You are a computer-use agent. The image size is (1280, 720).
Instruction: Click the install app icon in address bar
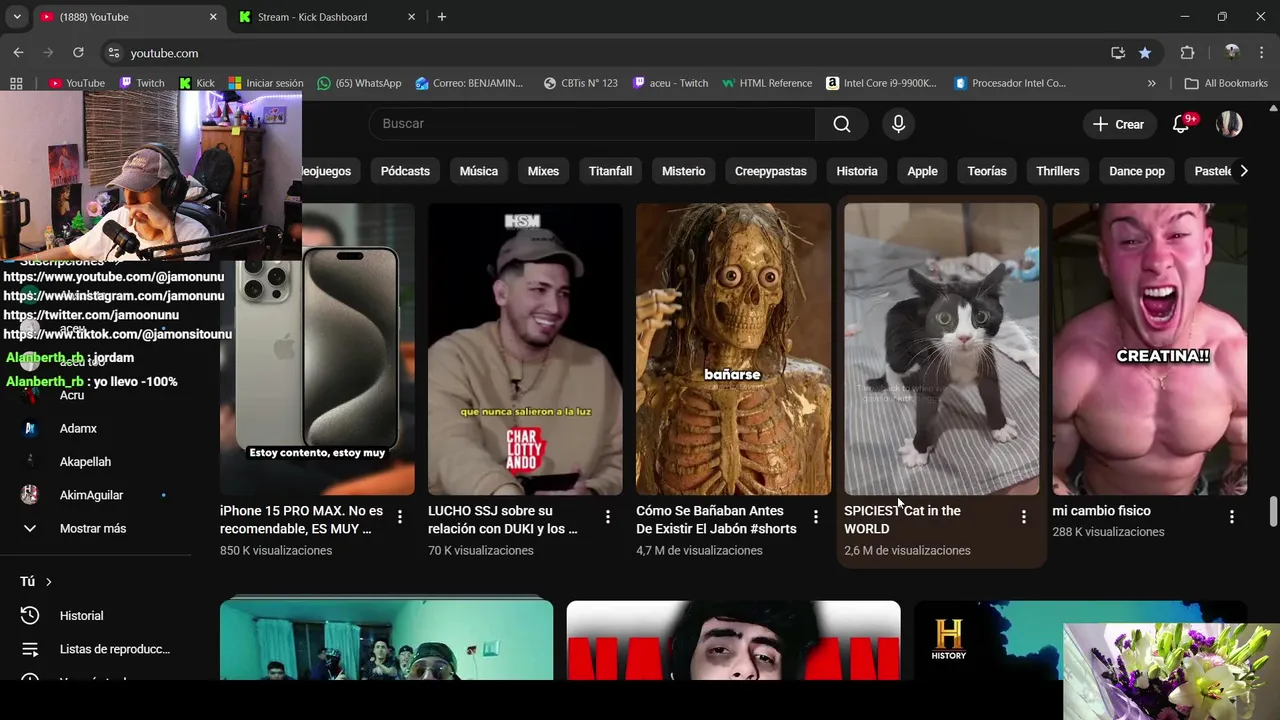(1118, 53)
